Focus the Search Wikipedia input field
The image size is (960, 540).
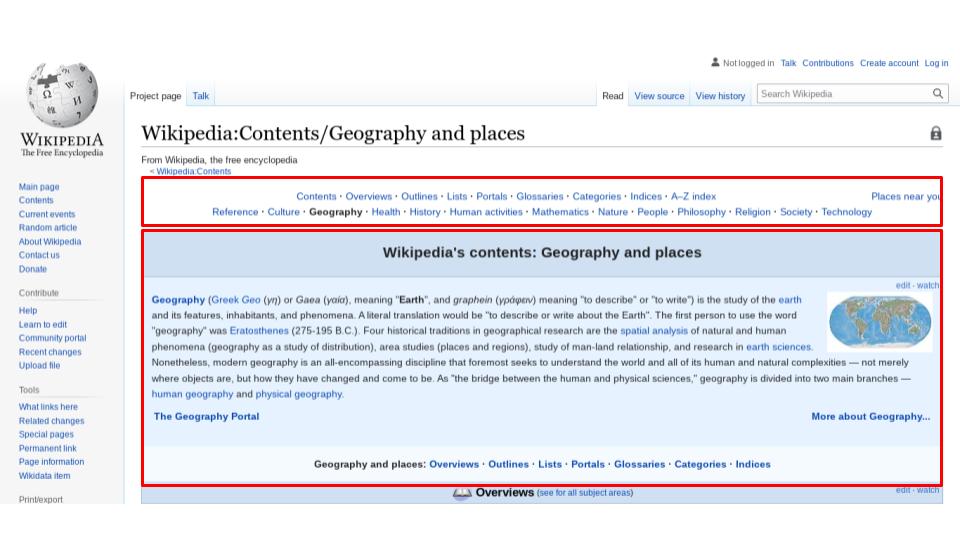(x=844, y=94)
